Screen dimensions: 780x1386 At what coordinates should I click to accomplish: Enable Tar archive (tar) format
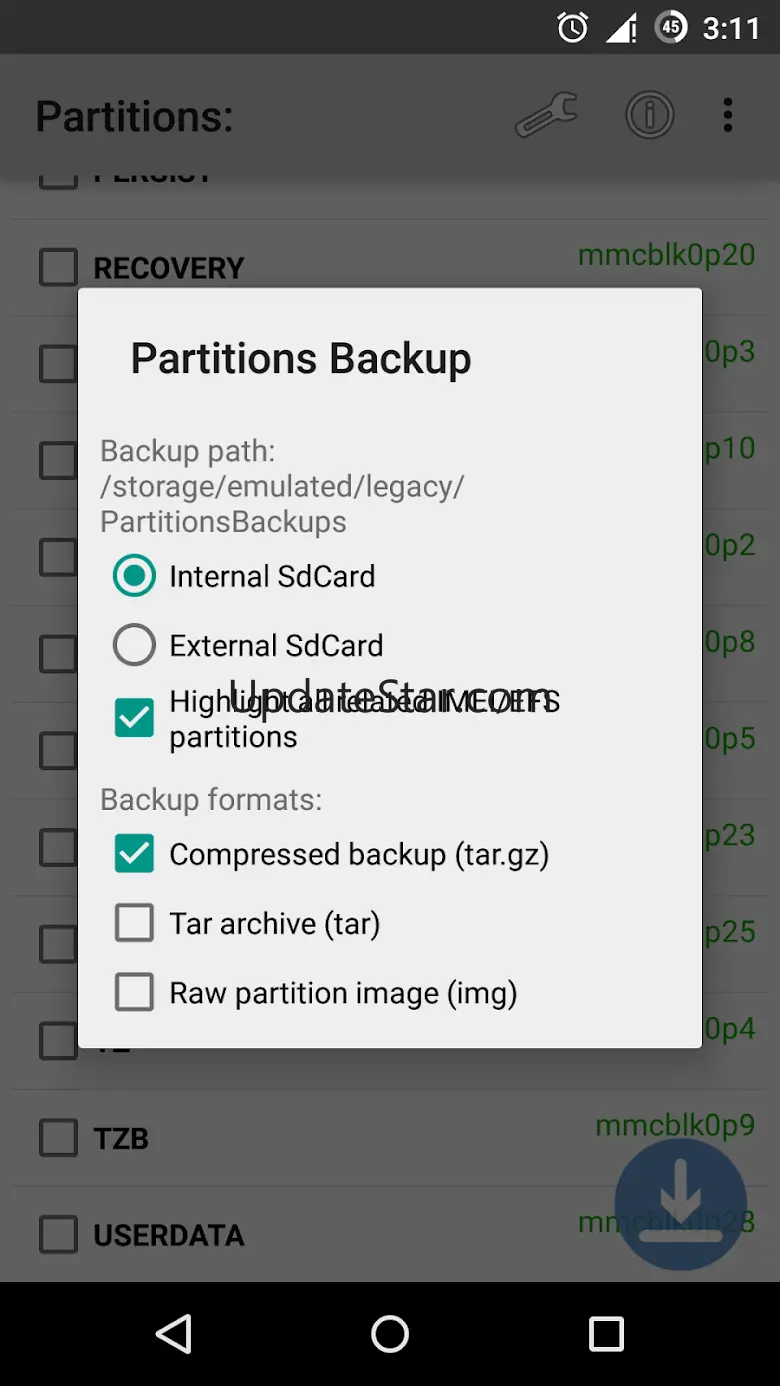click(x=134, y=923)
